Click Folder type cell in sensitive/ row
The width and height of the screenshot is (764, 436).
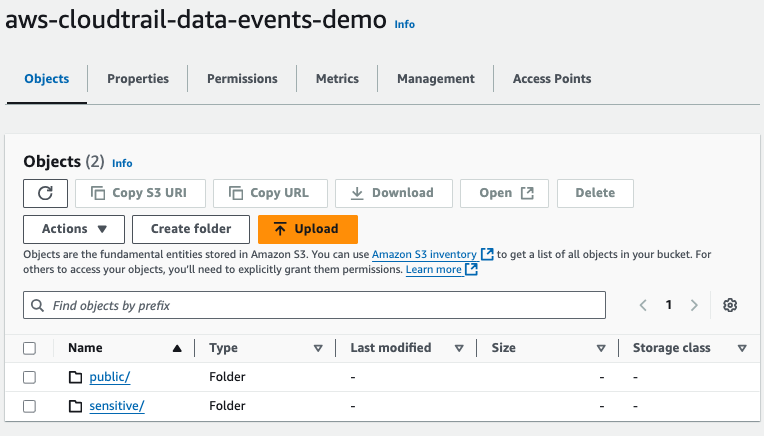[227, 406]
